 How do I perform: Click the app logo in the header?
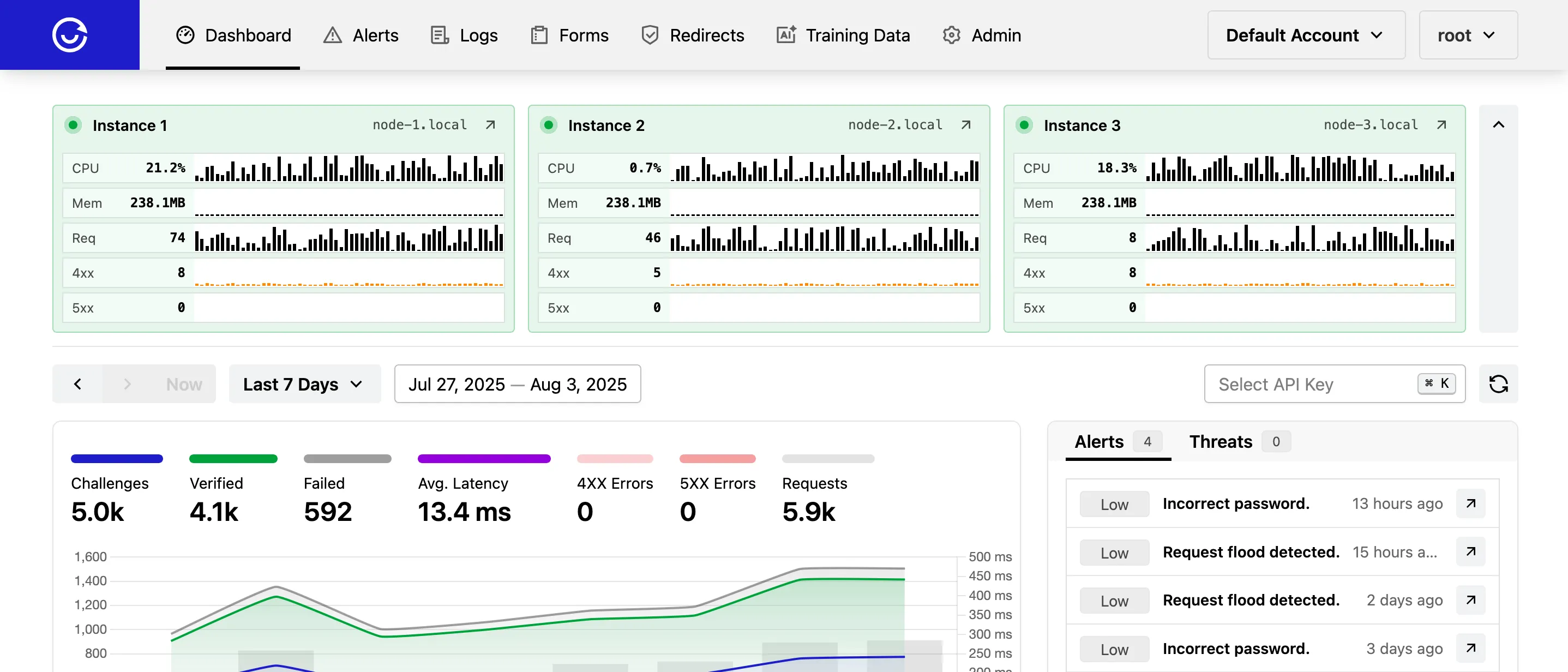[69, 35]
